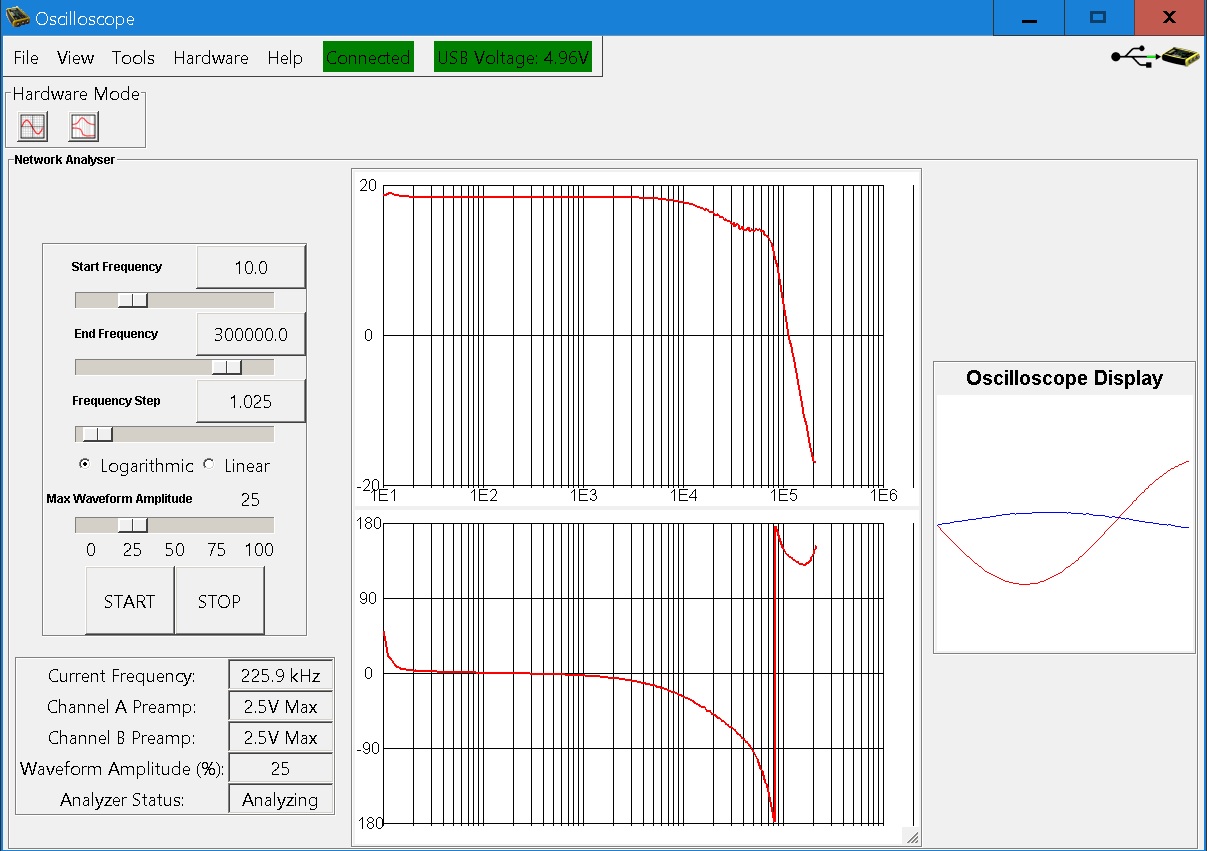This screenshot has width=1207, height=851.
Task: Click the End Frequency slider handle
Action: tap(227, 367)
